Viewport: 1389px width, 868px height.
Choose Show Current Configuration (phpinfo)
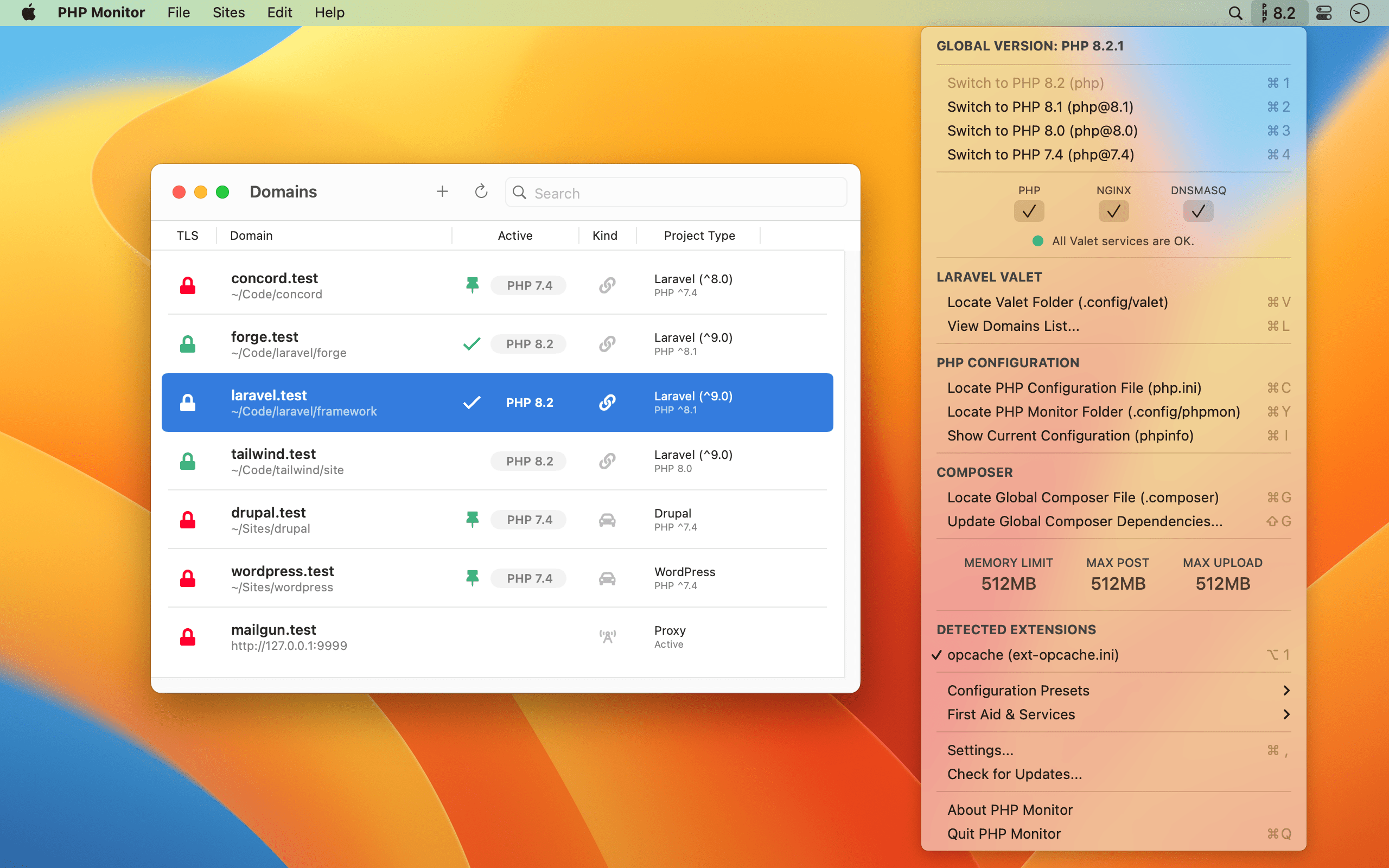click(x=1113, y=436)
